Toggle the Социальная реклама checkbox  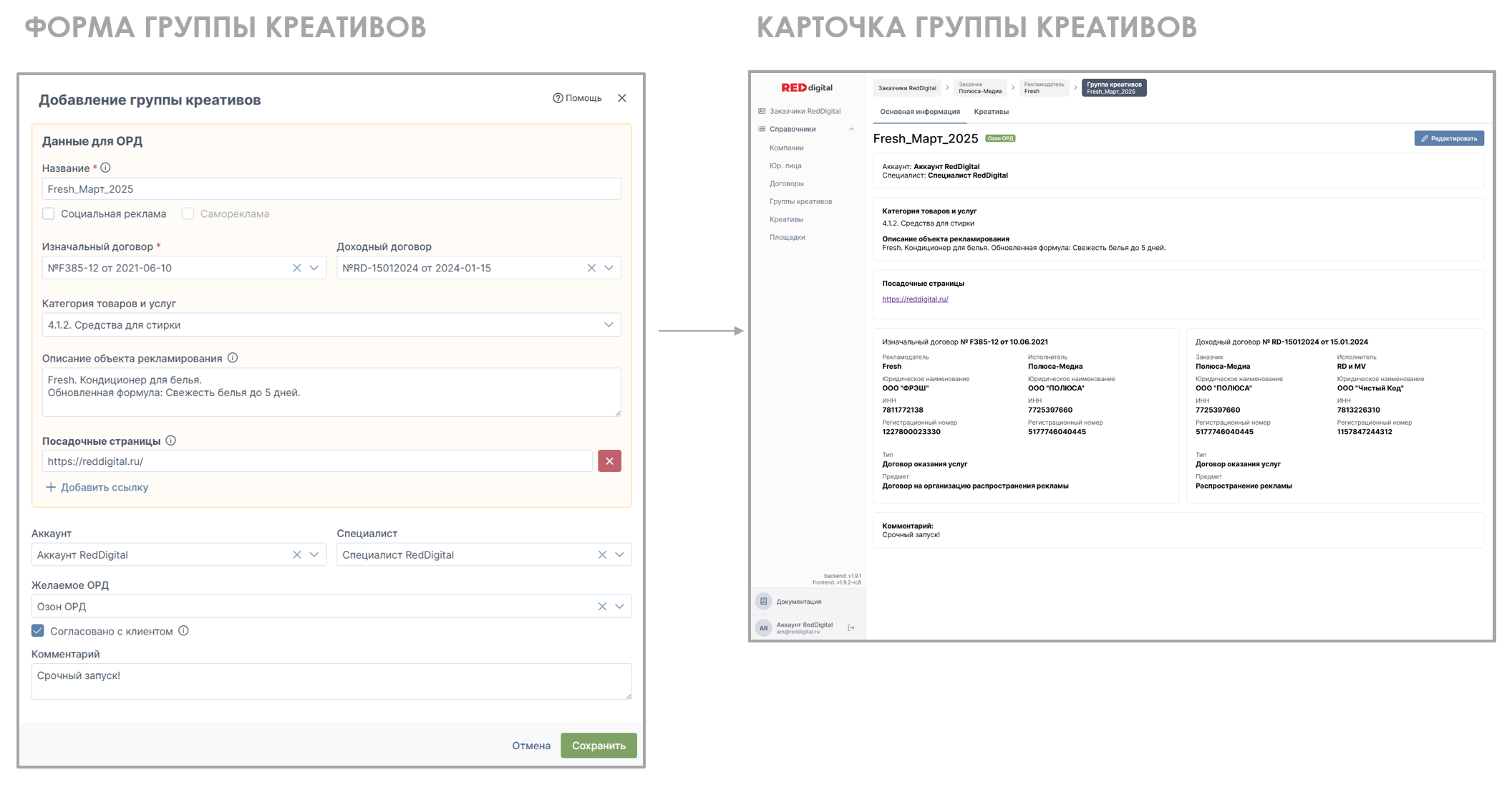[49, 213]
